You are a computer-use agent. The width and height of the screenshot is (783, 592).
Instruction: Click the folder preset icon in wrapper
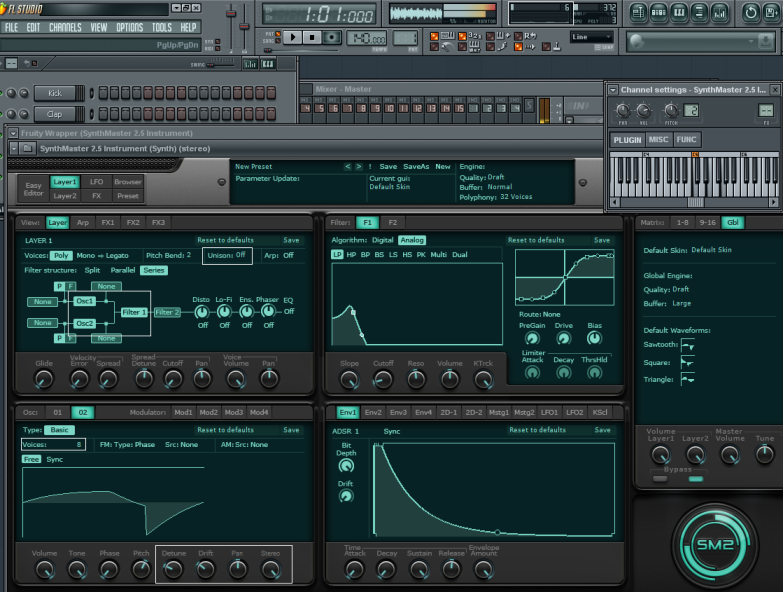pyautogui.click(x=28, y=148)
